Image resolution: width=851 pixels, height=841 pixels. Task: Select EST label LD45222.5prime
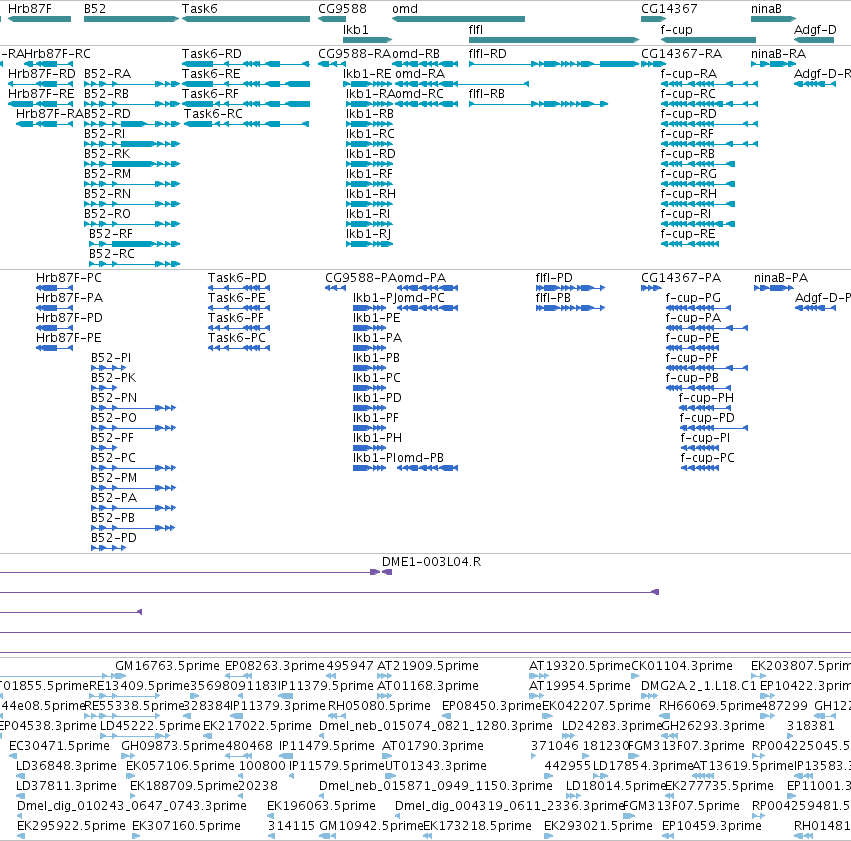pyautogui.click(x=150, y=726)
